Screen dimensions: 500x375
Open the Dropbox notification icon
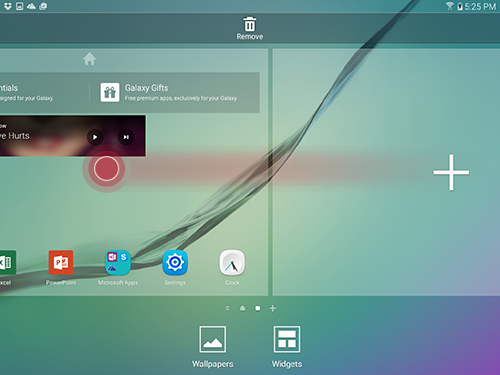tap(7, 6)
